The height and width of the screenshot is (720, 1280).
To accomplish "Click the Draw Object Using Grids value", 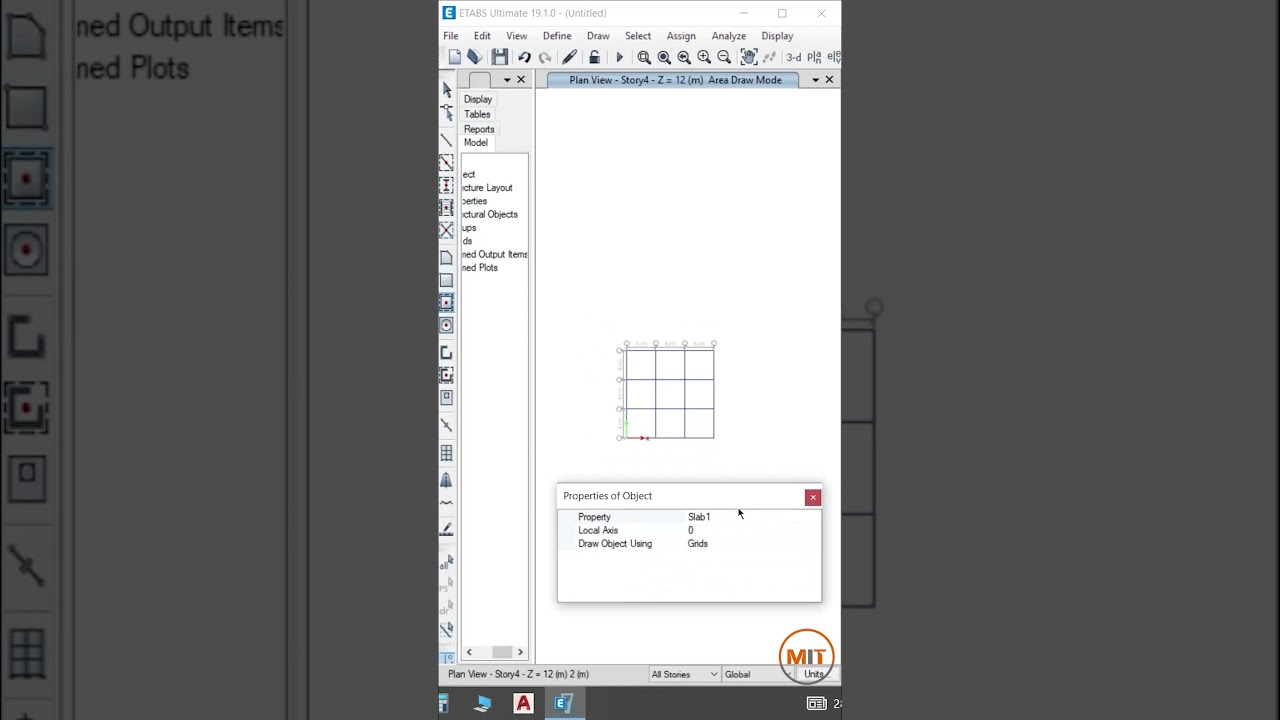I will point(698,544).
